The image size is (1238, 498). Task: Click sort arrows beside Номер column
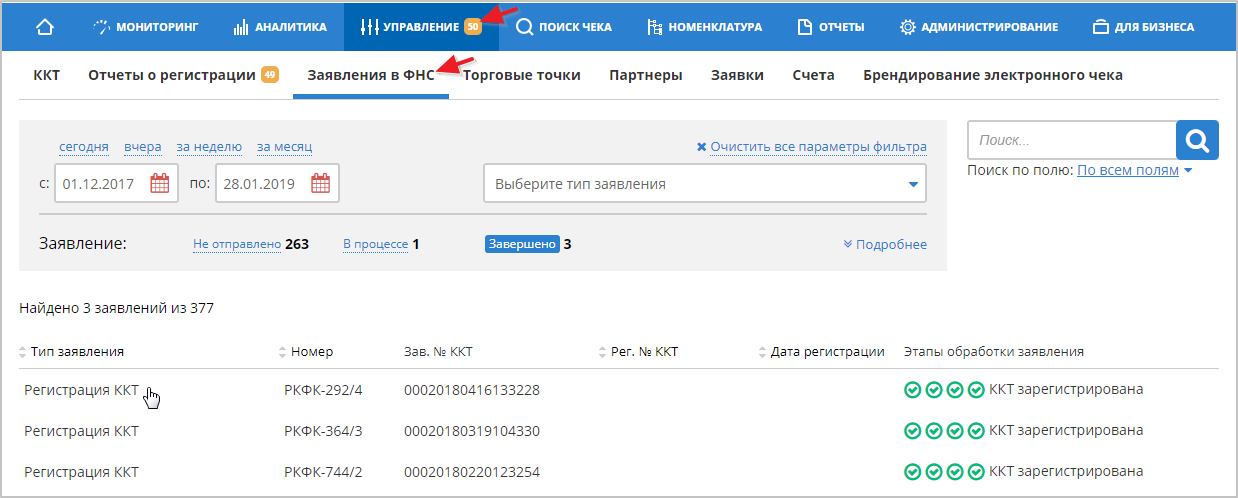(283, 352)
